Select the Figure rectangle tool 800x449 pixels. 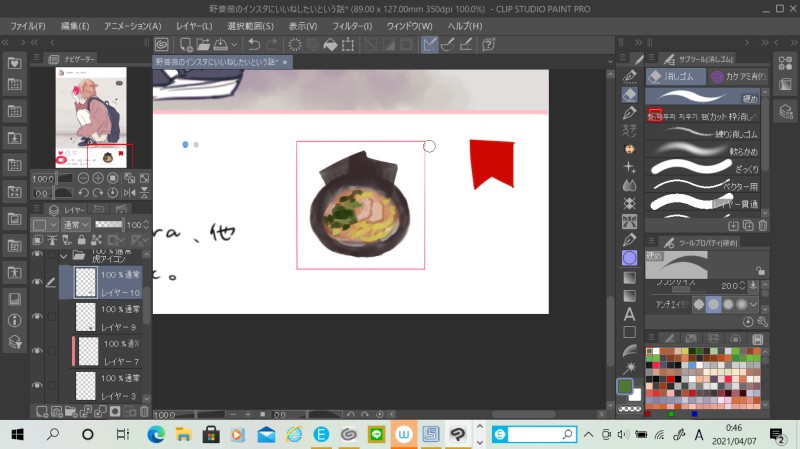(630, 332)
